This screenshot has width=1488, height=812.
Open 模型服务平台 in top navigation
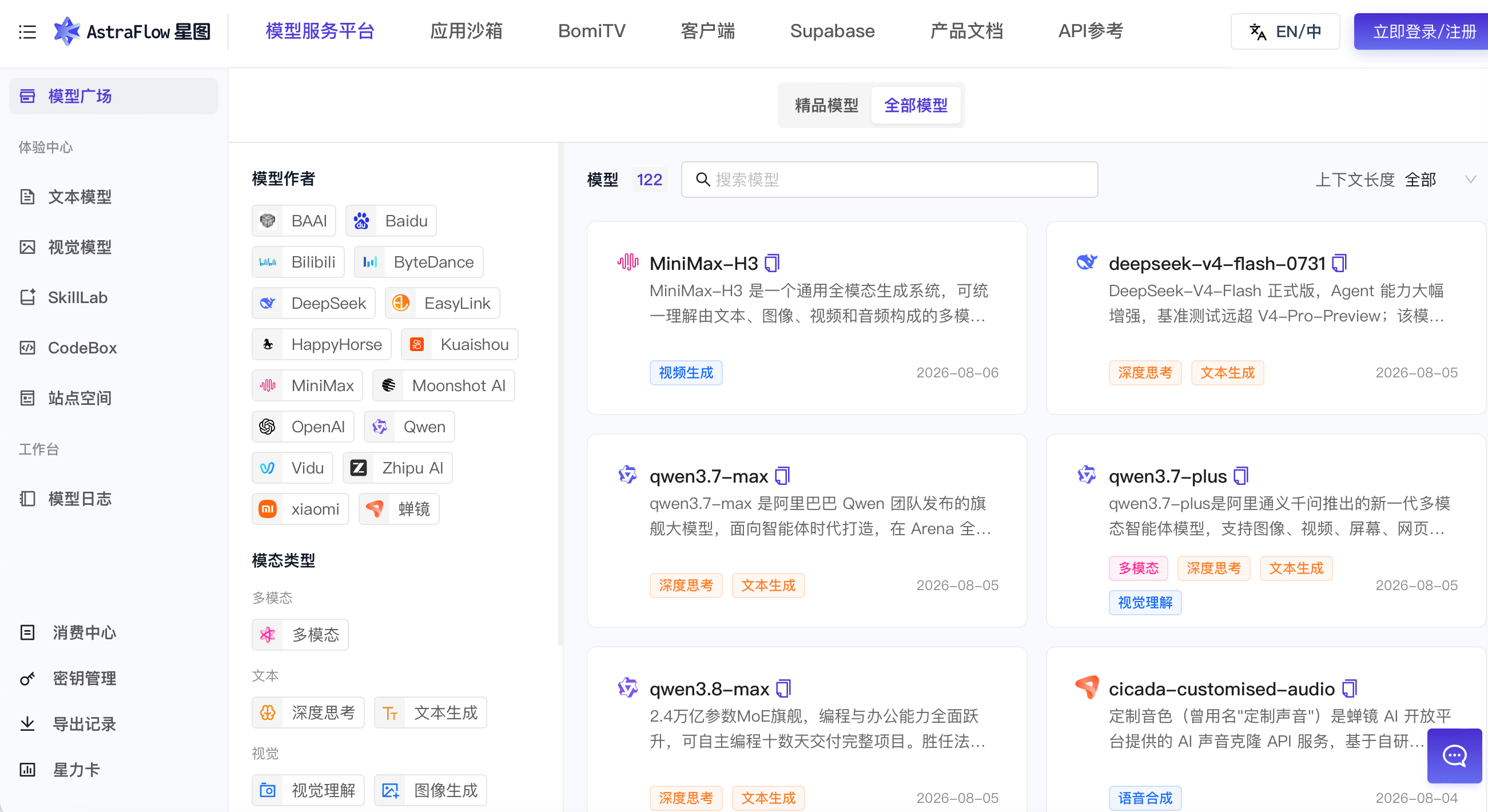pos(320,31)
